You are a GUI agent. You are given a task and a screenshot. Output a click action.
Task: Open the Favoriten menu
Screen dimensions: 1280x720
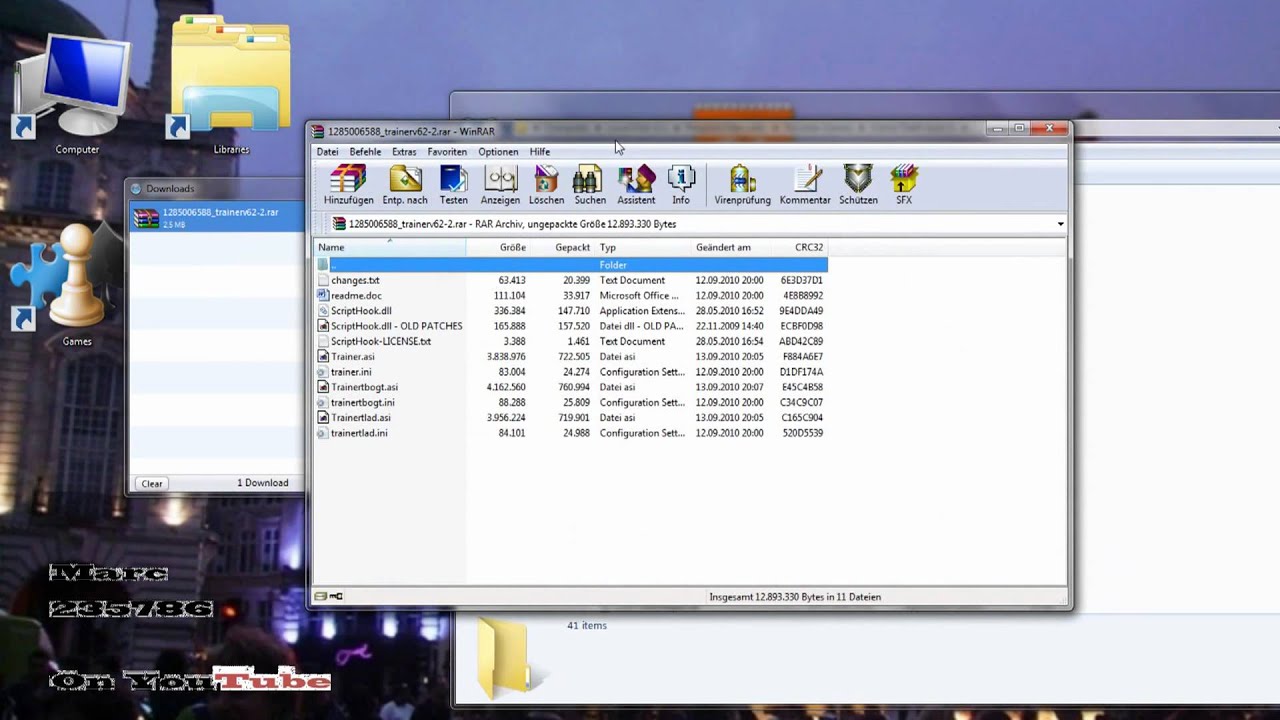pyautogui.click(x=447, y=152)
